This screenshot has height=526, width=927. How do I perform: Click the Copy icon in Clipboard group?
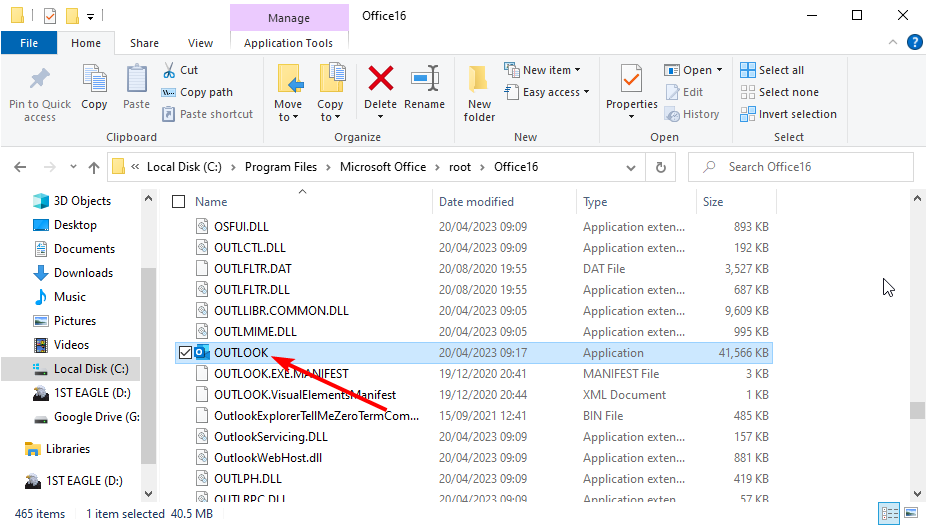click(94, 87)
